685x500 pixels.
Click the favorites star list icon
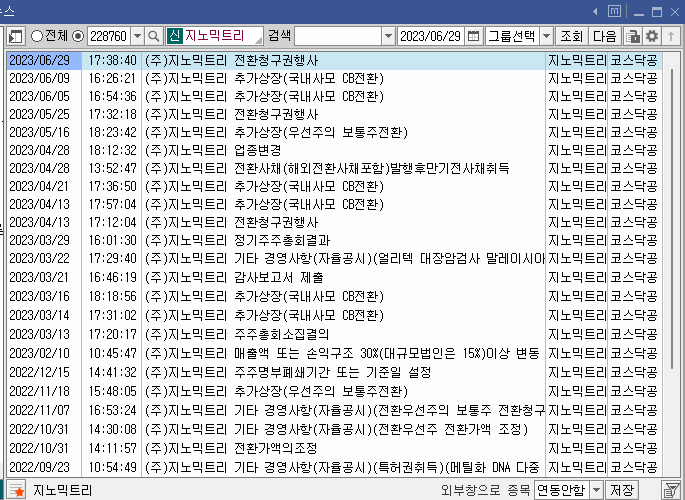coord(17,490)
